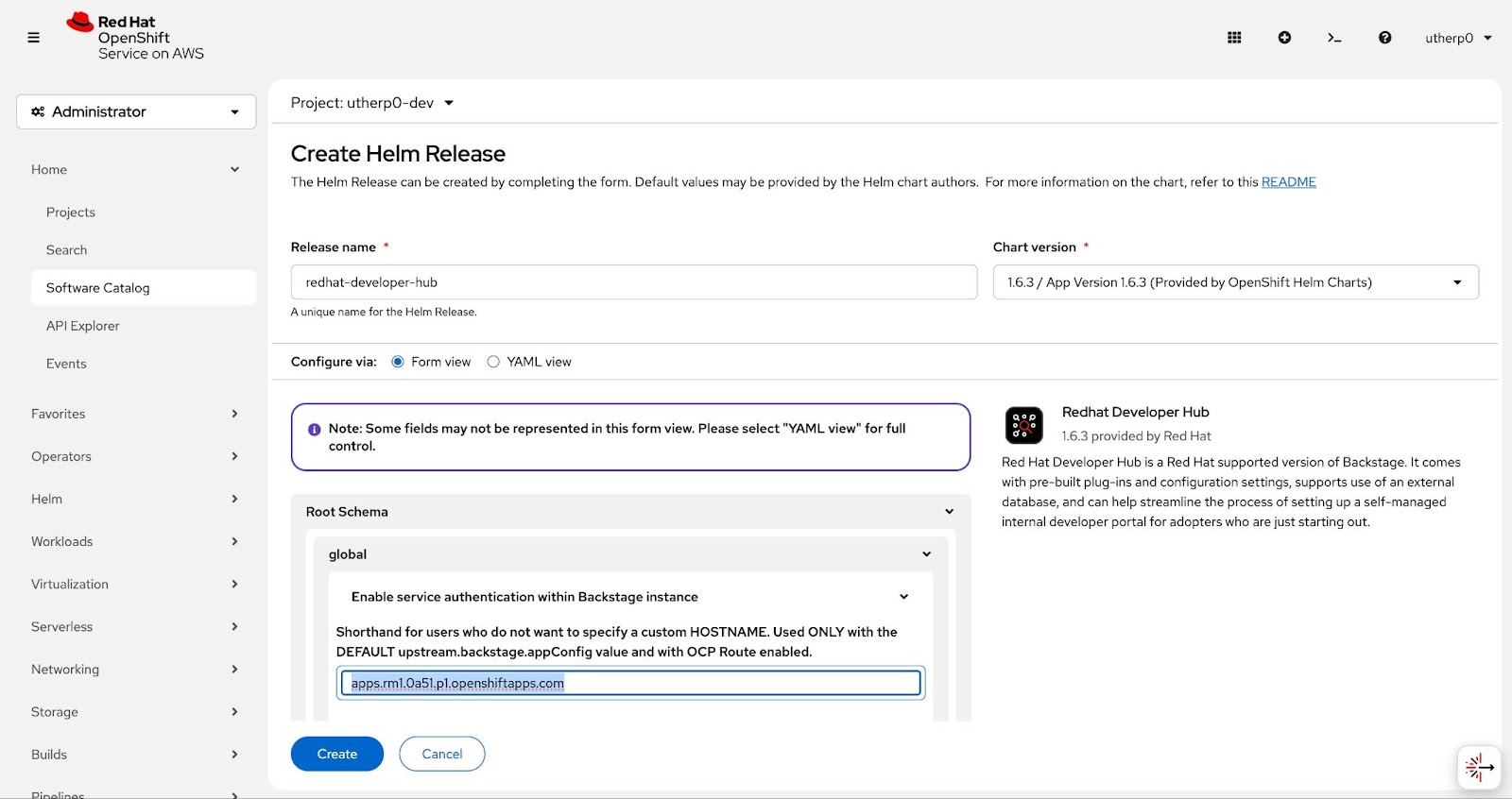Open the Administrator perspective switcher
1512x799 pixels.
click(136, 111)
